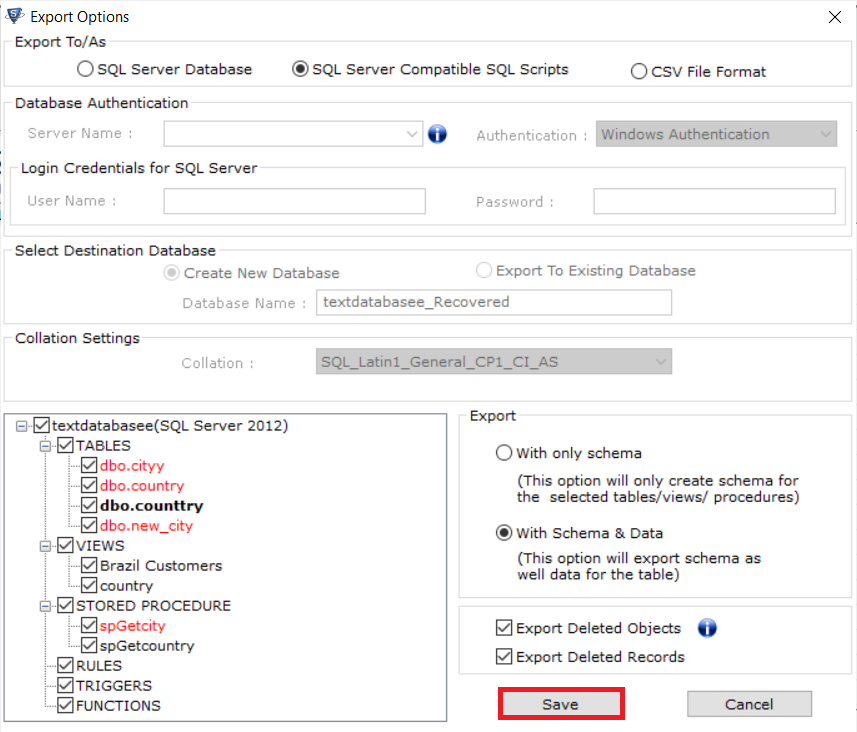Click info icon next to Export Deleted Objects
The height and width of the screenshot is (732, 857).
[x=707, y=628]
